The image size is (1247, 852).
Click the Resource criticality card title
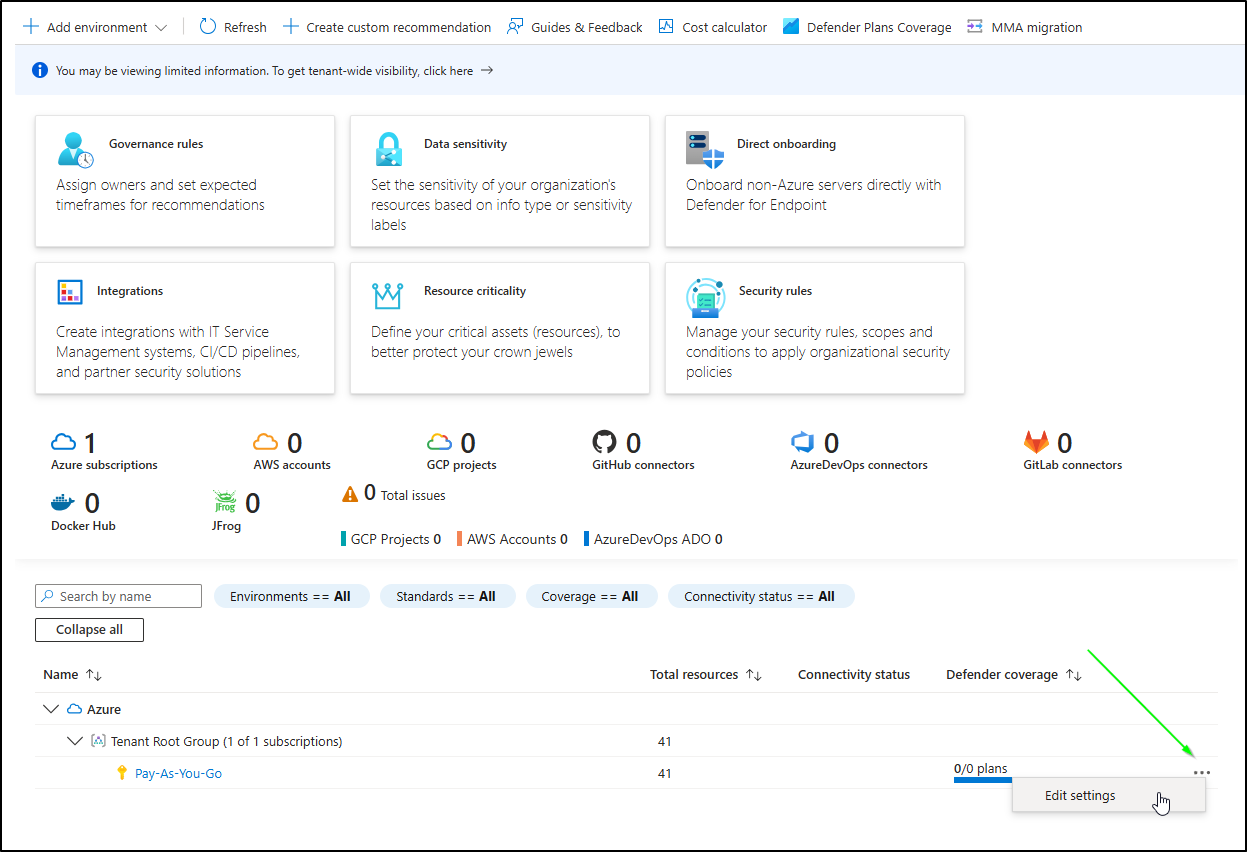click(x=475, y=291)
